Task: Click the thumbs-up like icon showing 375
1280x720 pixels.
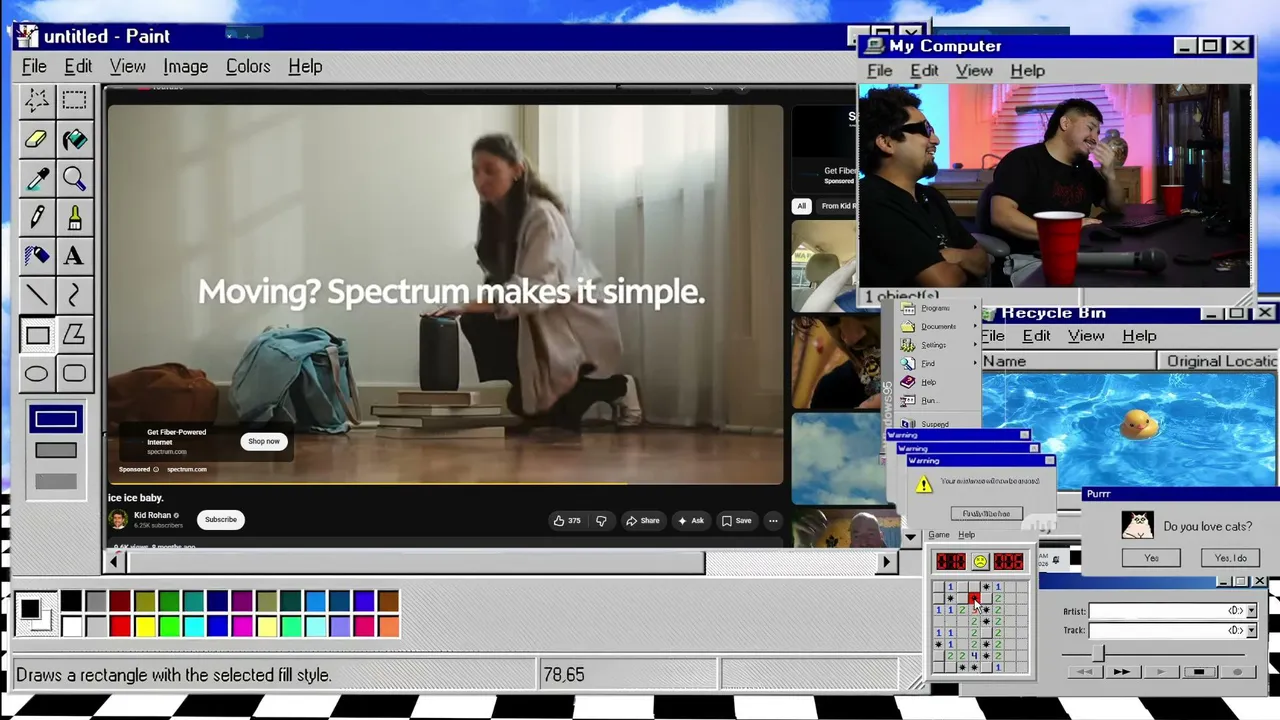Action: tap(559, 520)
